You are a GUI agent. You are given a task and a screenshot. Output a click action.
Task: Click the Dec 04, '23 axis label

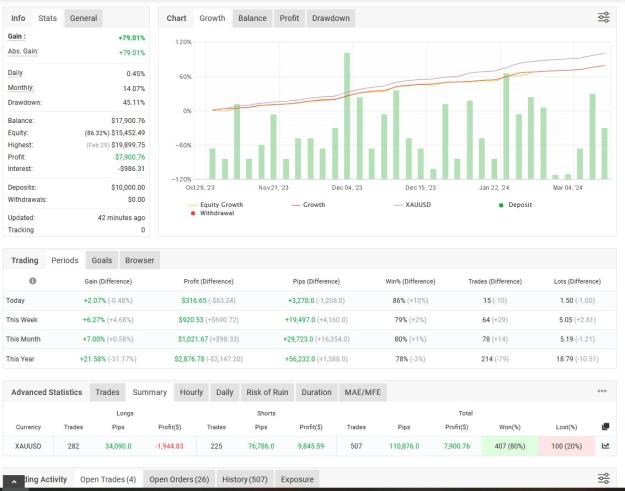(347, 187)
